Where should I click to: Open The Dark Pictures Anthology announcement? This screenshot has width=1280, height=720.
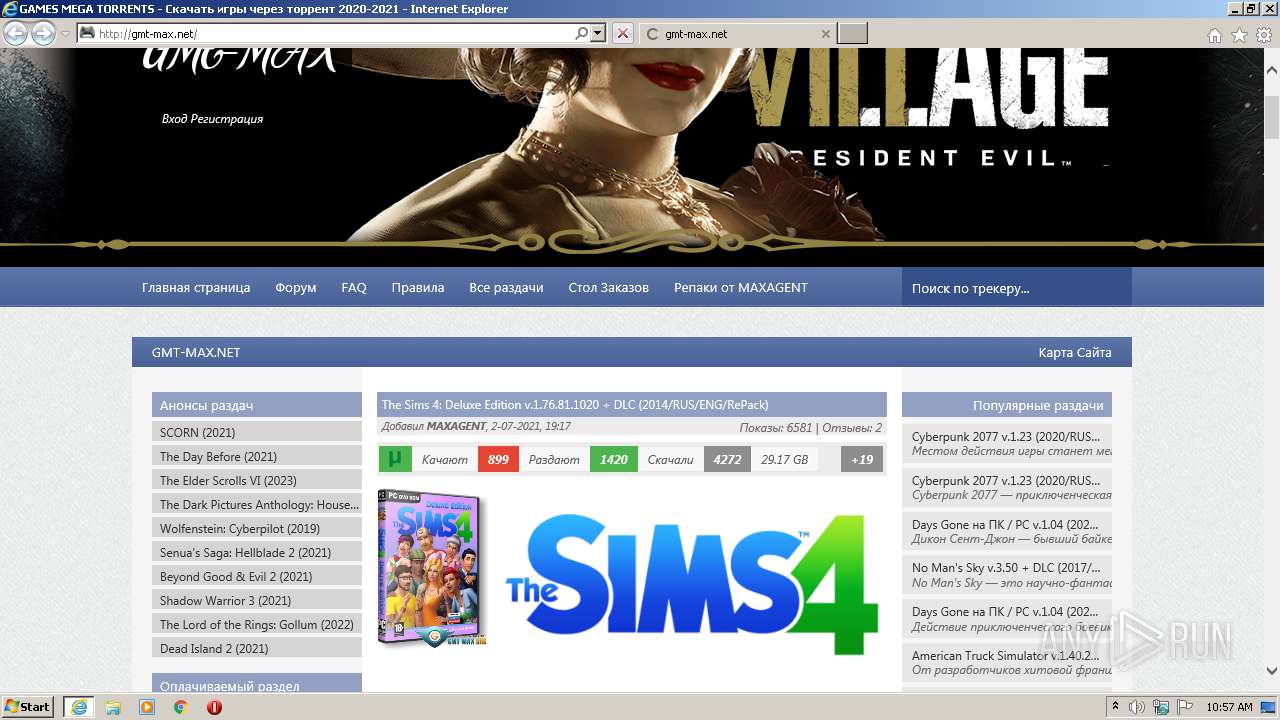point(257,504)
